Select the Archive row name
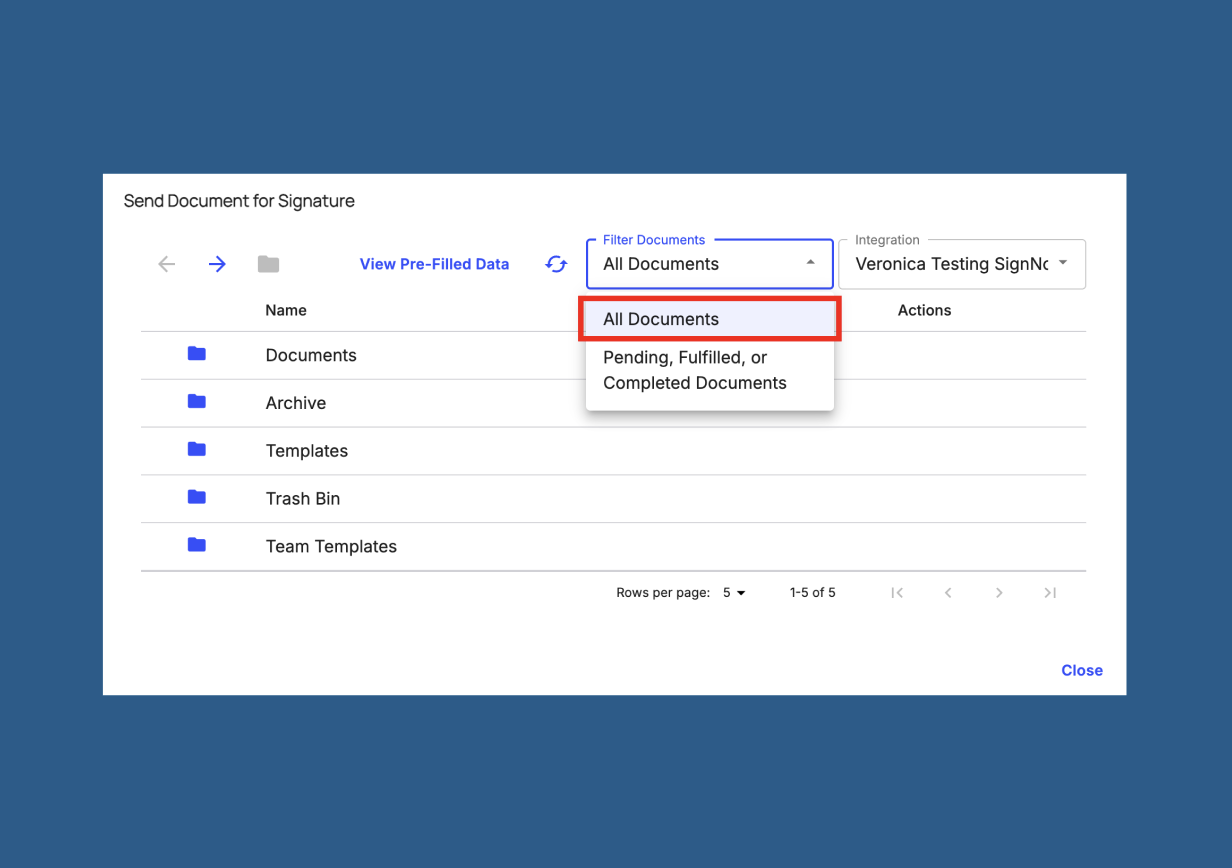The width and height of the screenshot is (1232, 868). click(296, 403)
